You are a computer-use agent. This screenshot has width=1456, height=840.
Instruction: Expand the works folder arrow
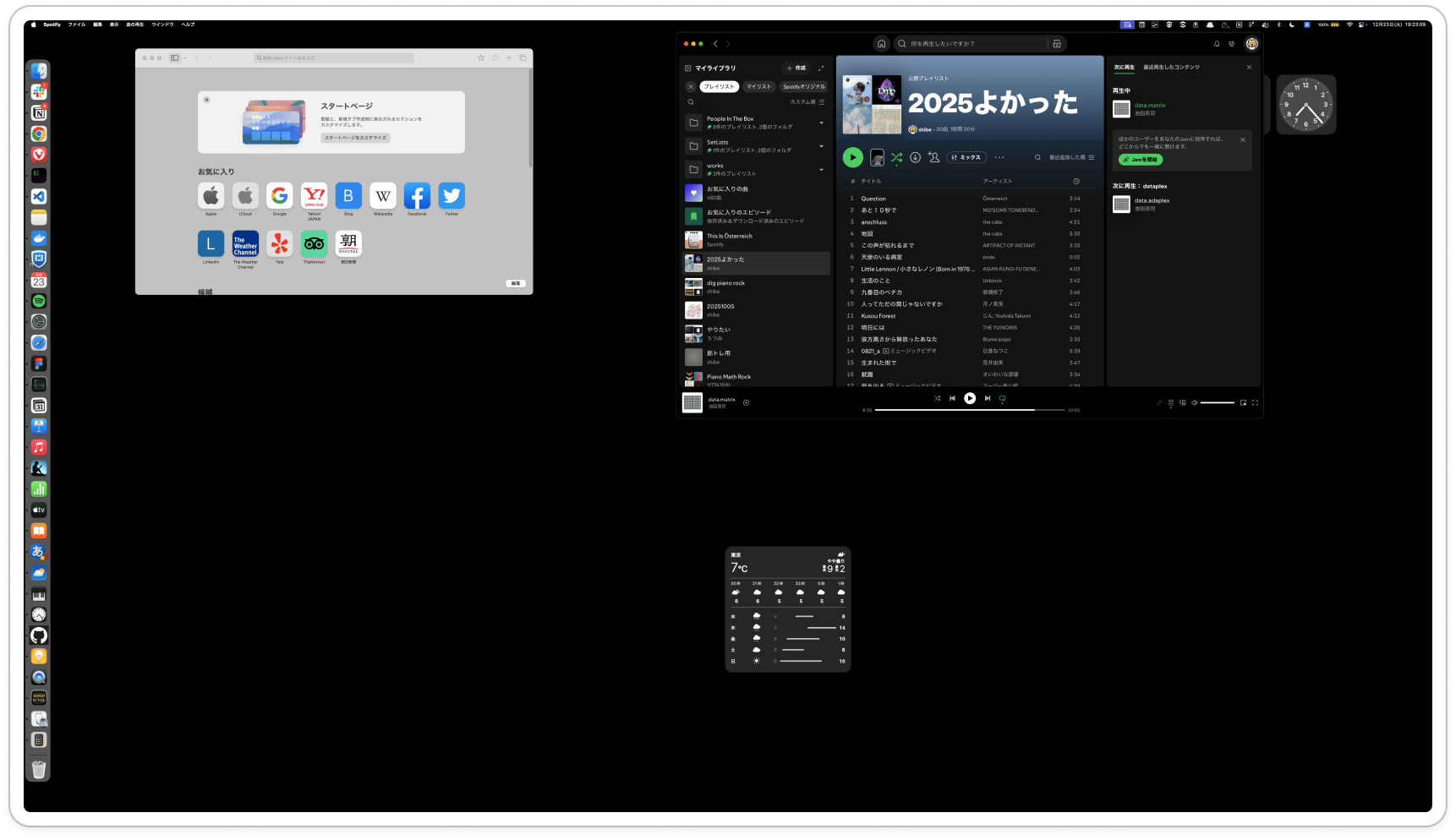click(x=821, y=170)
